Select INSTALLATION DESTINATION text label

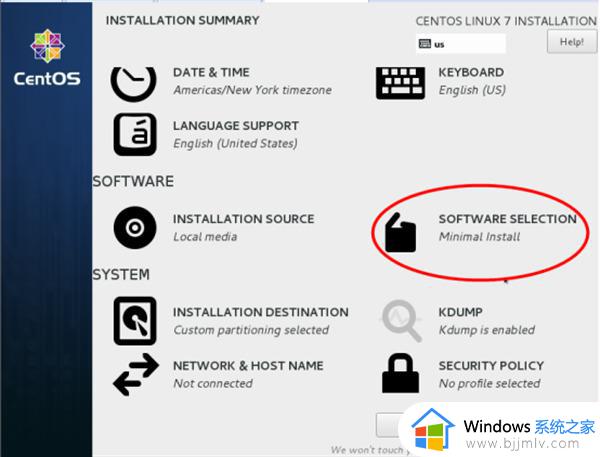260,313
